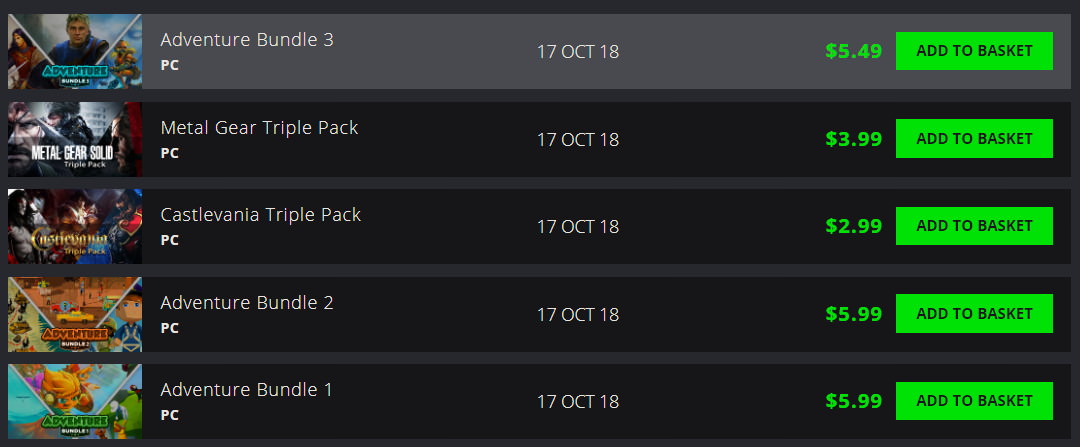Add Adventure Bundle 3 to basket
Screen dimensions: 1080x447
click(974, 51)
